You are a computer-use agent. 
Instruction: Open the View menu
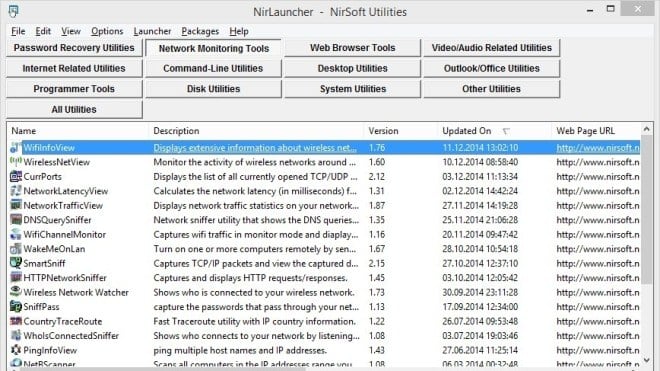tap(71, 31)
